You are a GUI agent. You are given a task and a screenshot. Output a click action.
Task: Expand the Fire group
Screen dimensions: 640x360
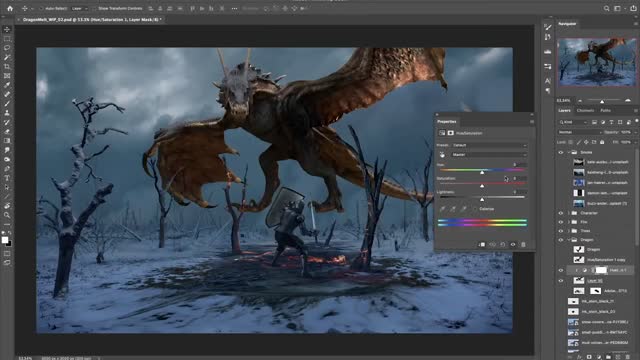tap(569, 222)
